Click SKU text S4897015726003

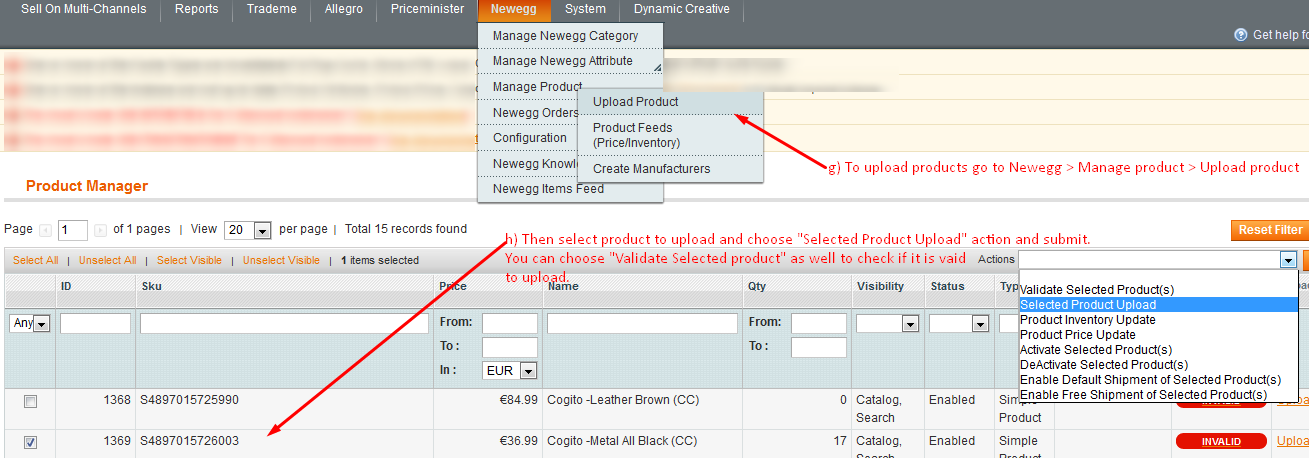coord(189,441)
